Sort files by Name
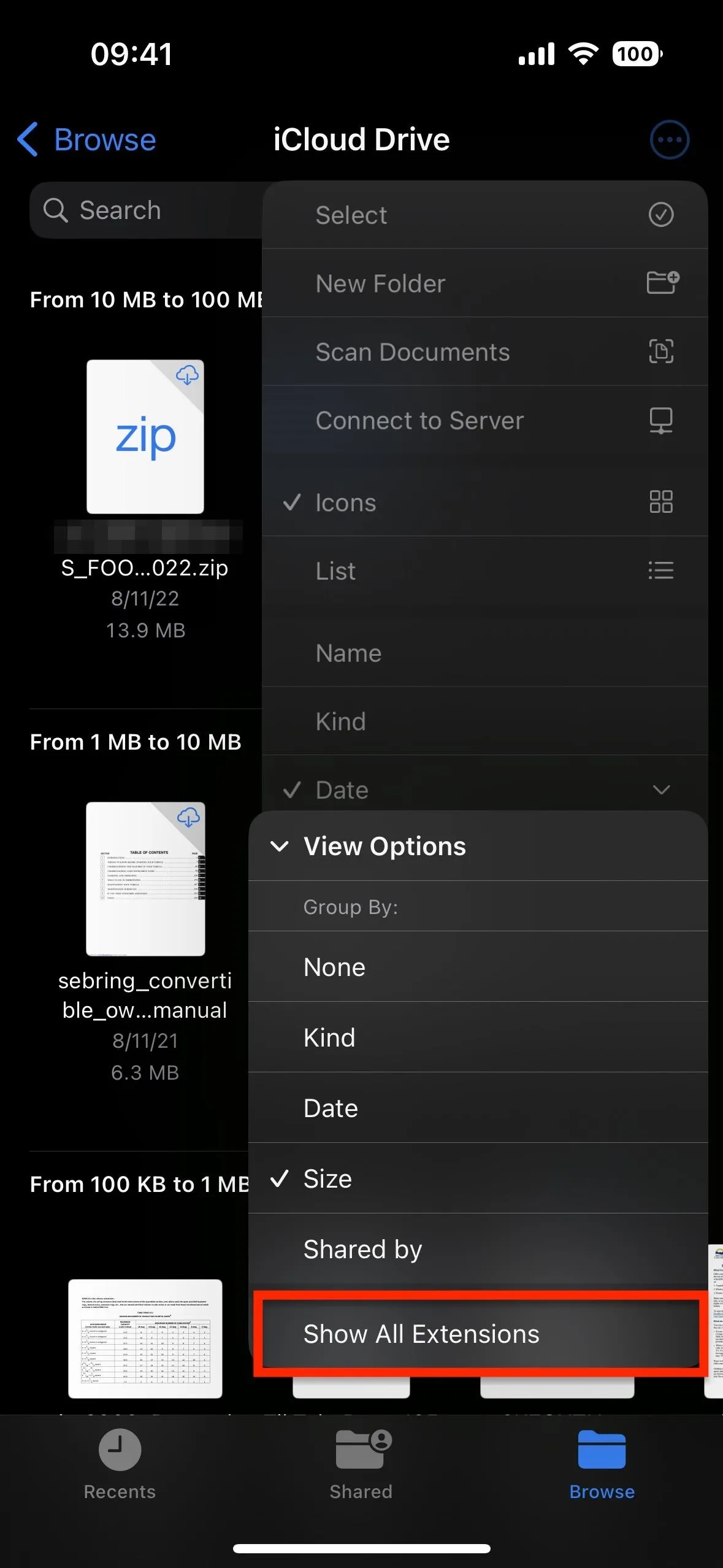This screenshot has height=1568, width=723. click(x=485, y=653)
